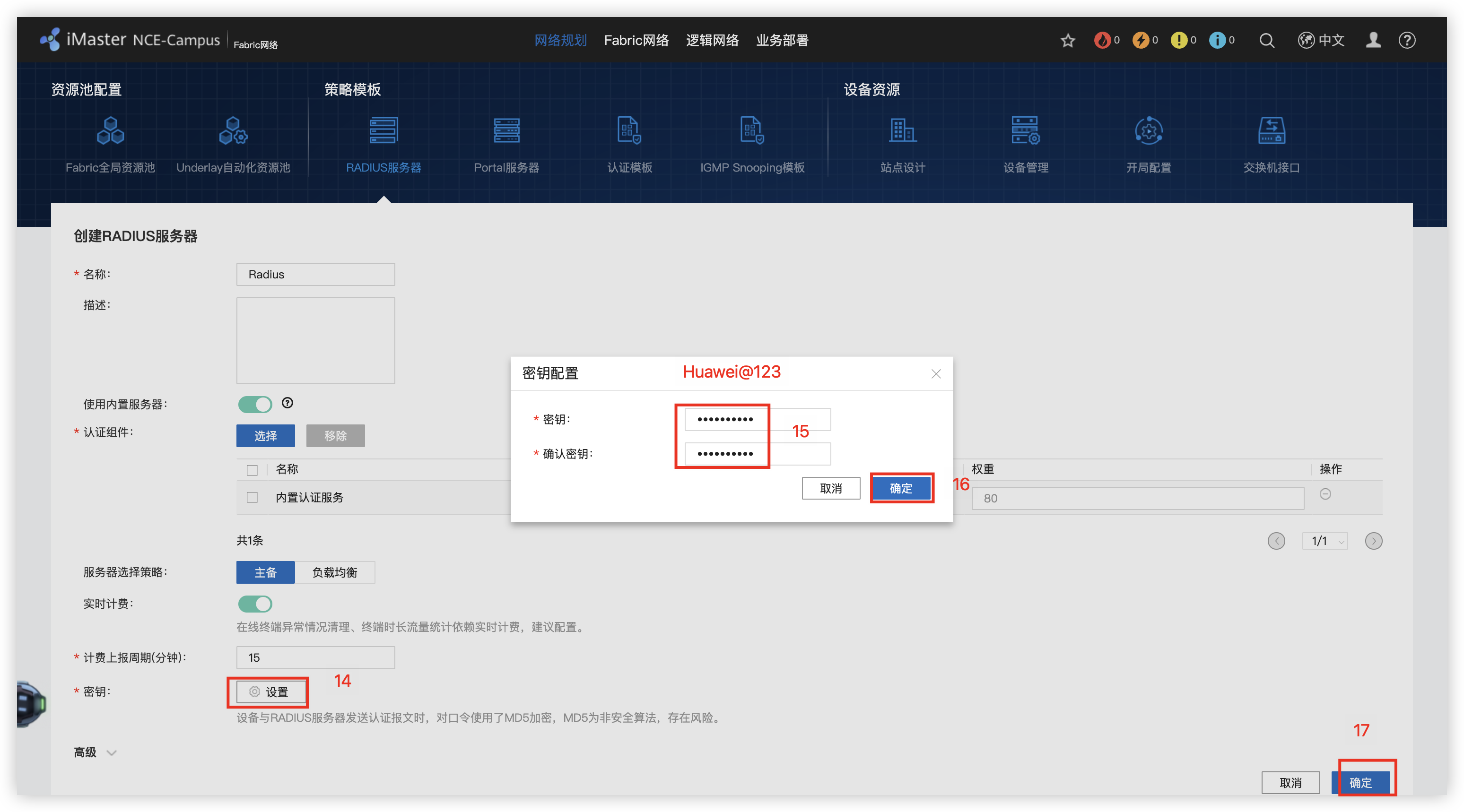Confirm key configuration with 确定 button

pos(901,488)
